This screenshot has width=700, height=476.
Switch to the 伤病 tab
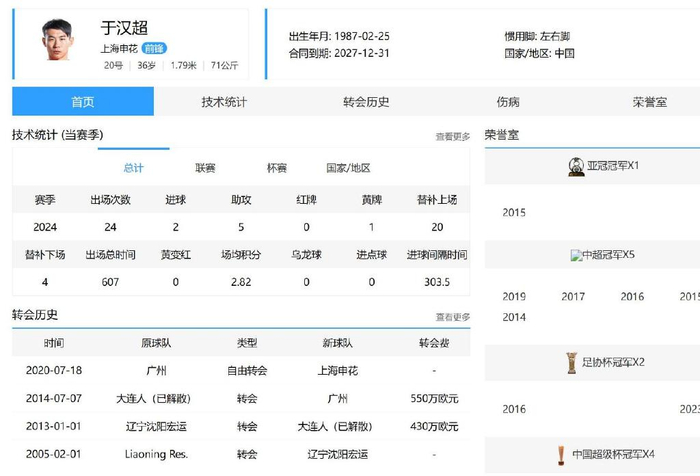[x=508, y=102]
